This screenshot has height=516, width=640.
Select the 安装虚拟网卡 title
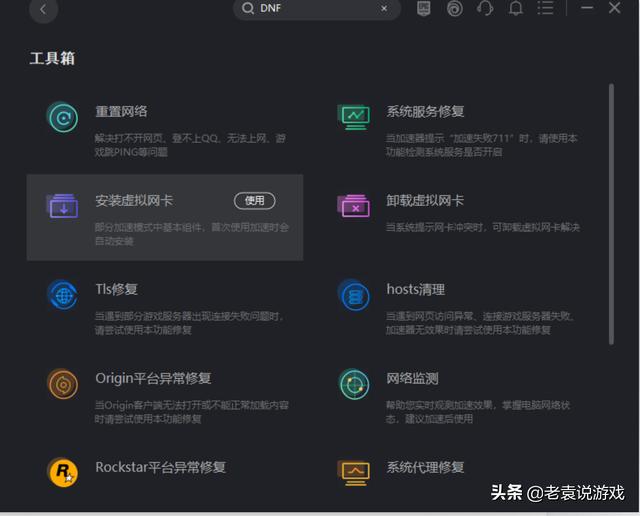(134, 200)
